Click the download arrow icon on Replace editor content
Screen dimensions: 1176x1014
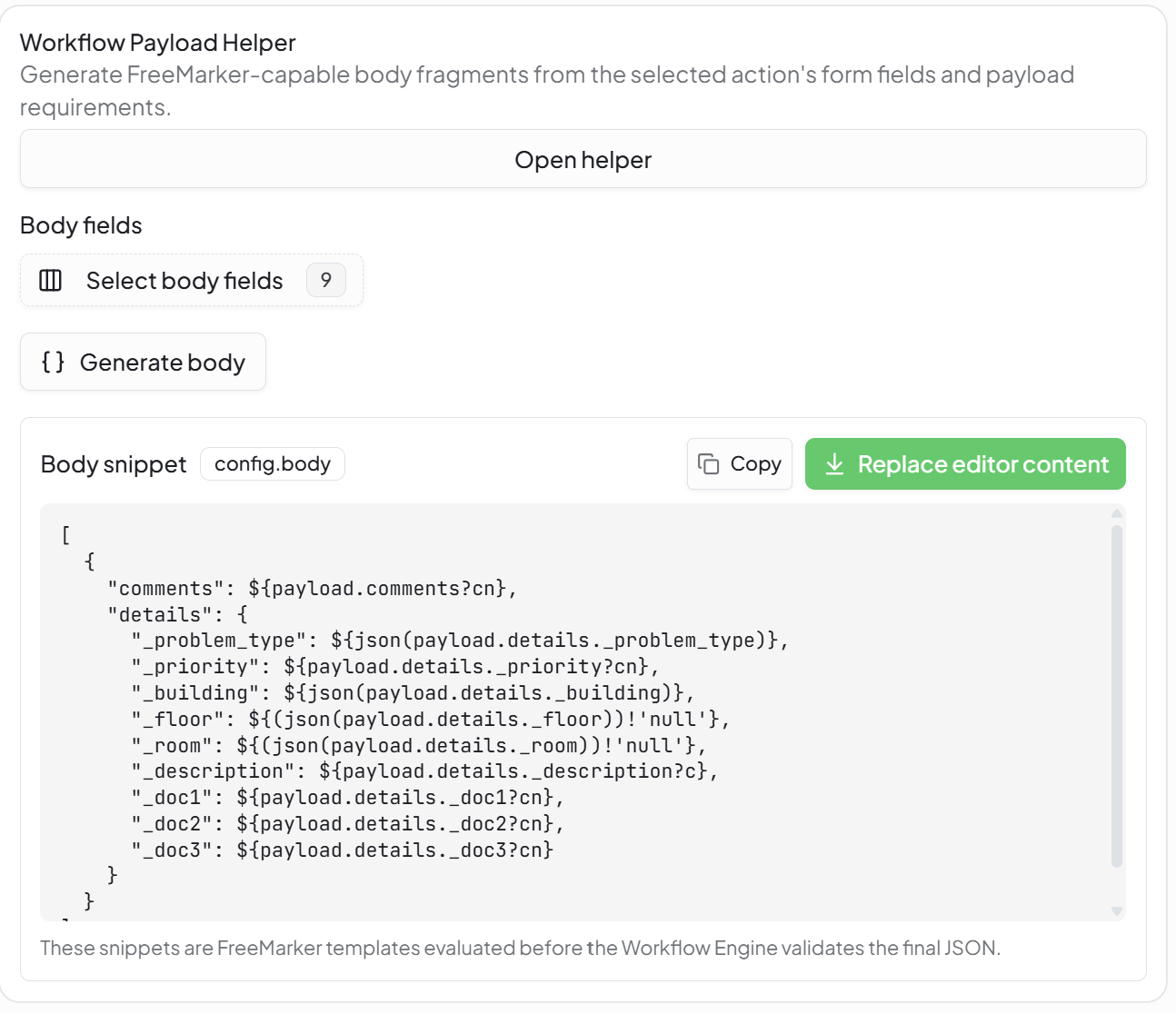click(x=834, y=464)
